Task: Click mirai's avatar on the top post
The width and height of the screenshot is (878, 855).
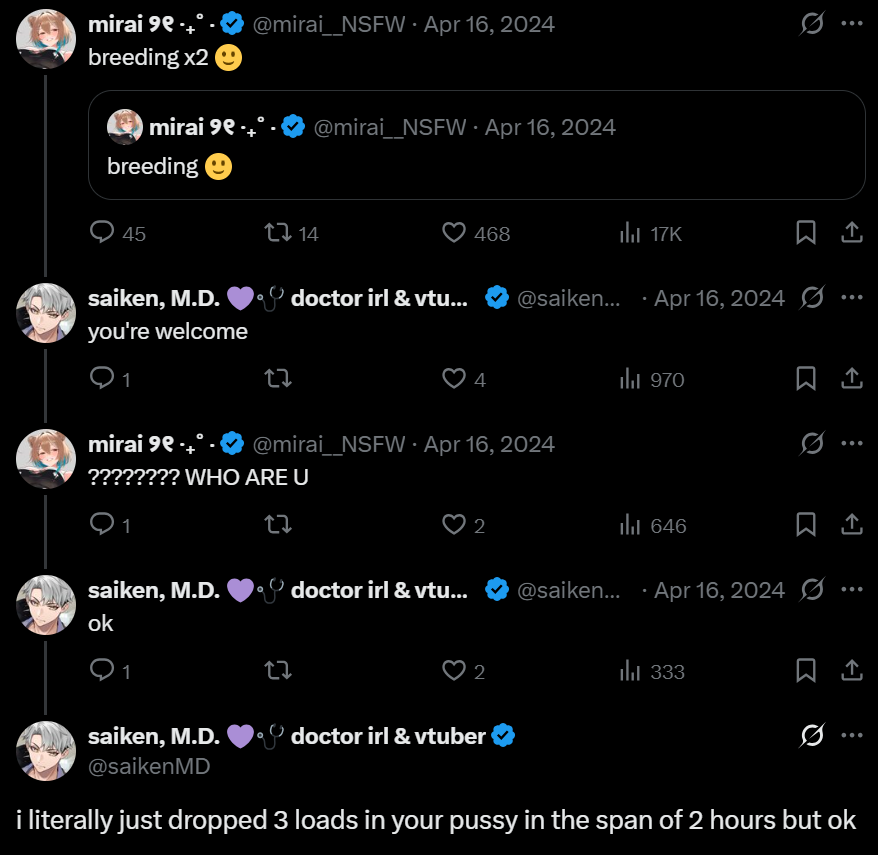Action: [x=46, y=38]
